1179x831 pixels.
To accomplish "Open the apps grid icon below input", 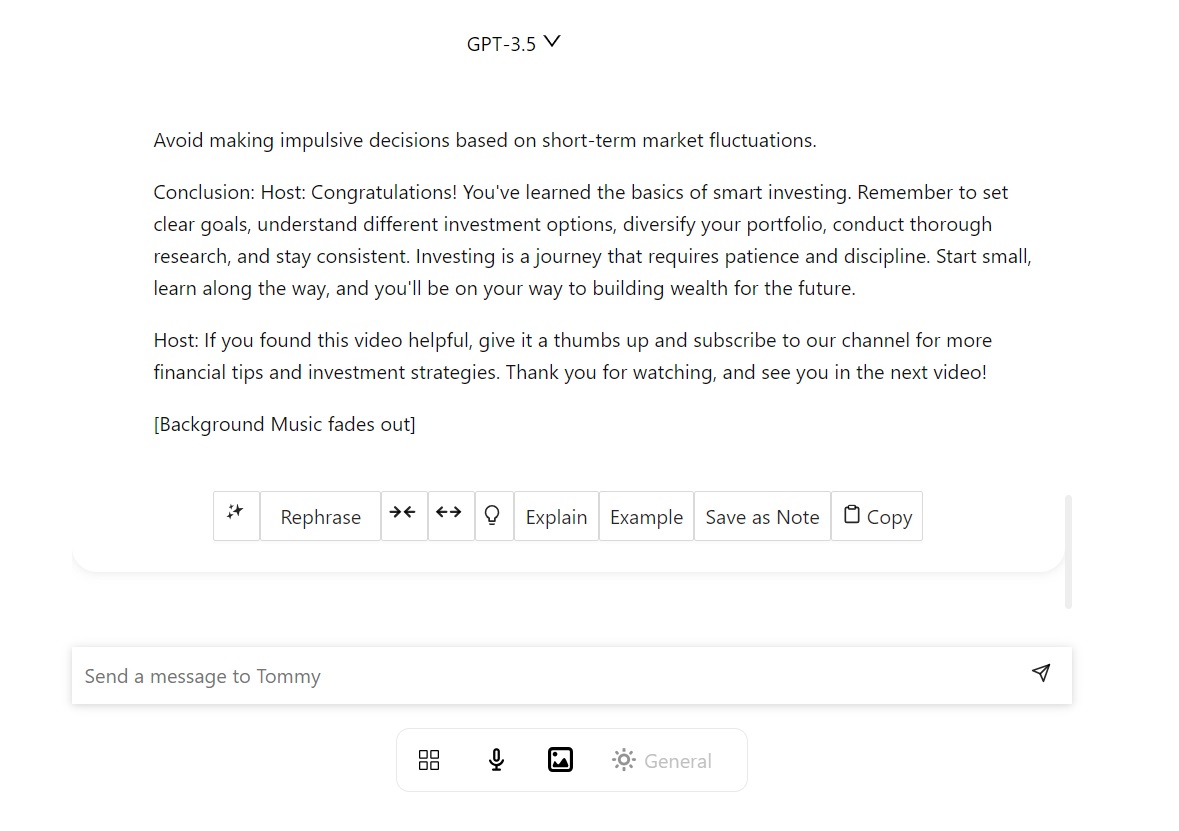I will (429, 760).
